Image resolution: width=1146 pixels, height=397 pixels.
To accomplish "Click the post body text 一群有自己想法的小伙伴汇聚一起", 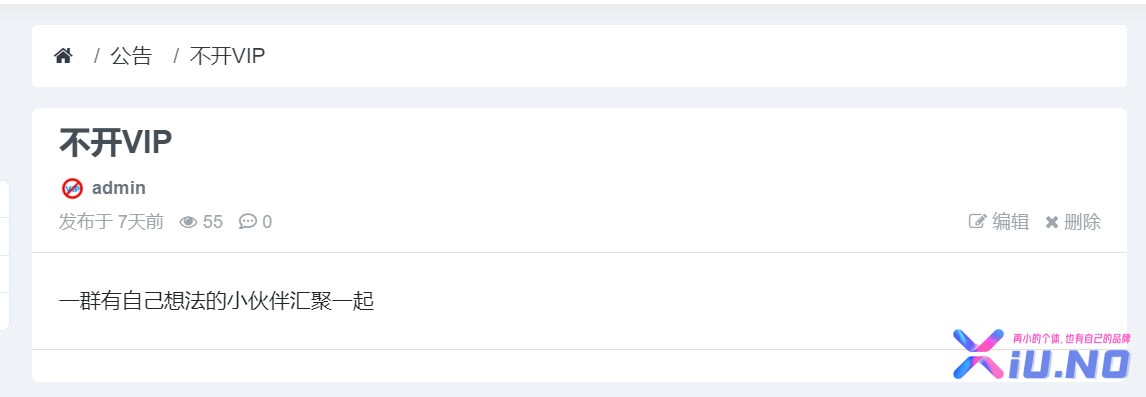I will pyautogui.click(x=216, y=301).
